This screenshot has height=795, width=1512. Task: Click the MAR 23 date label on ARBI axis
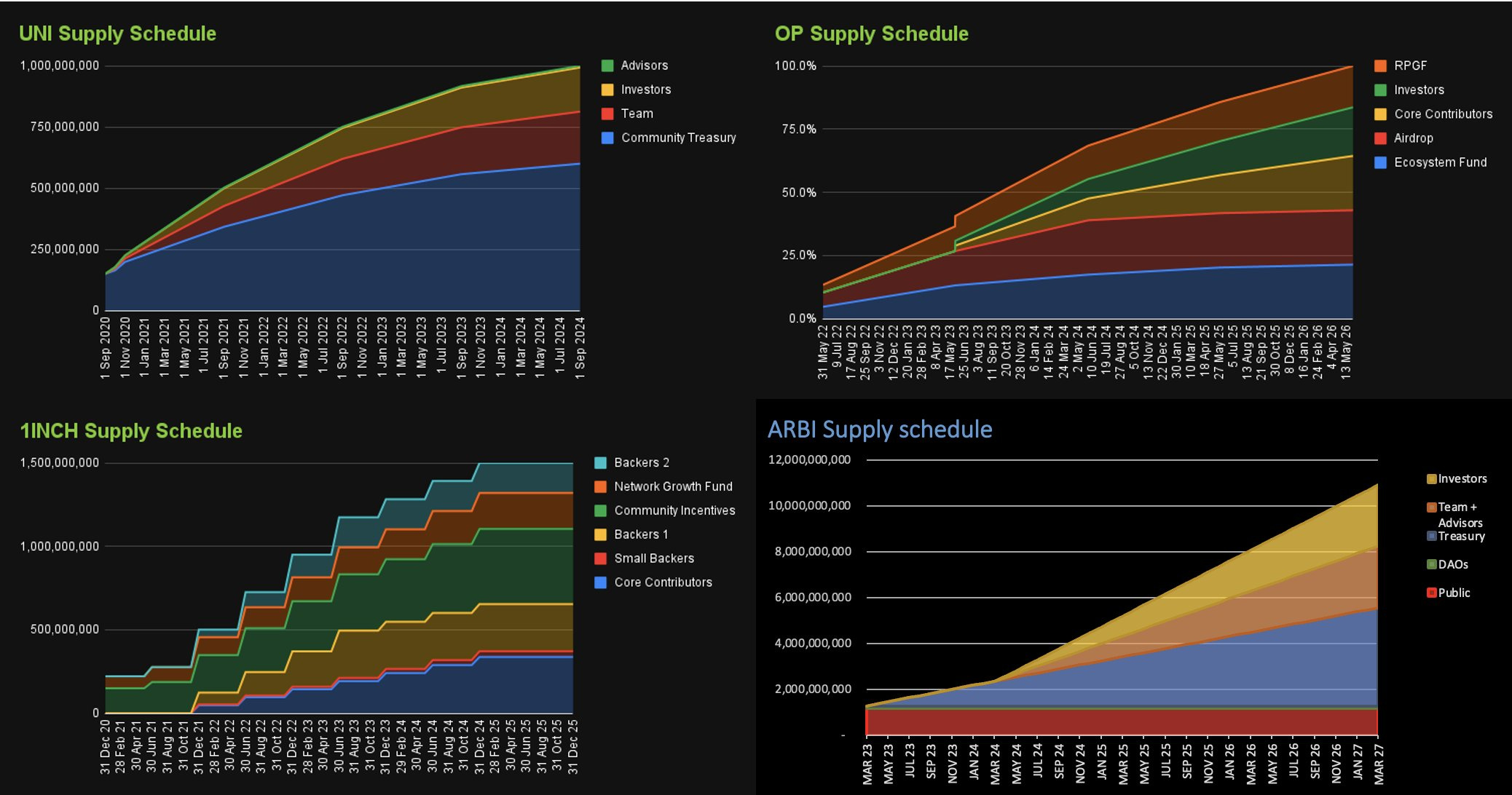[x=867, y=764]
